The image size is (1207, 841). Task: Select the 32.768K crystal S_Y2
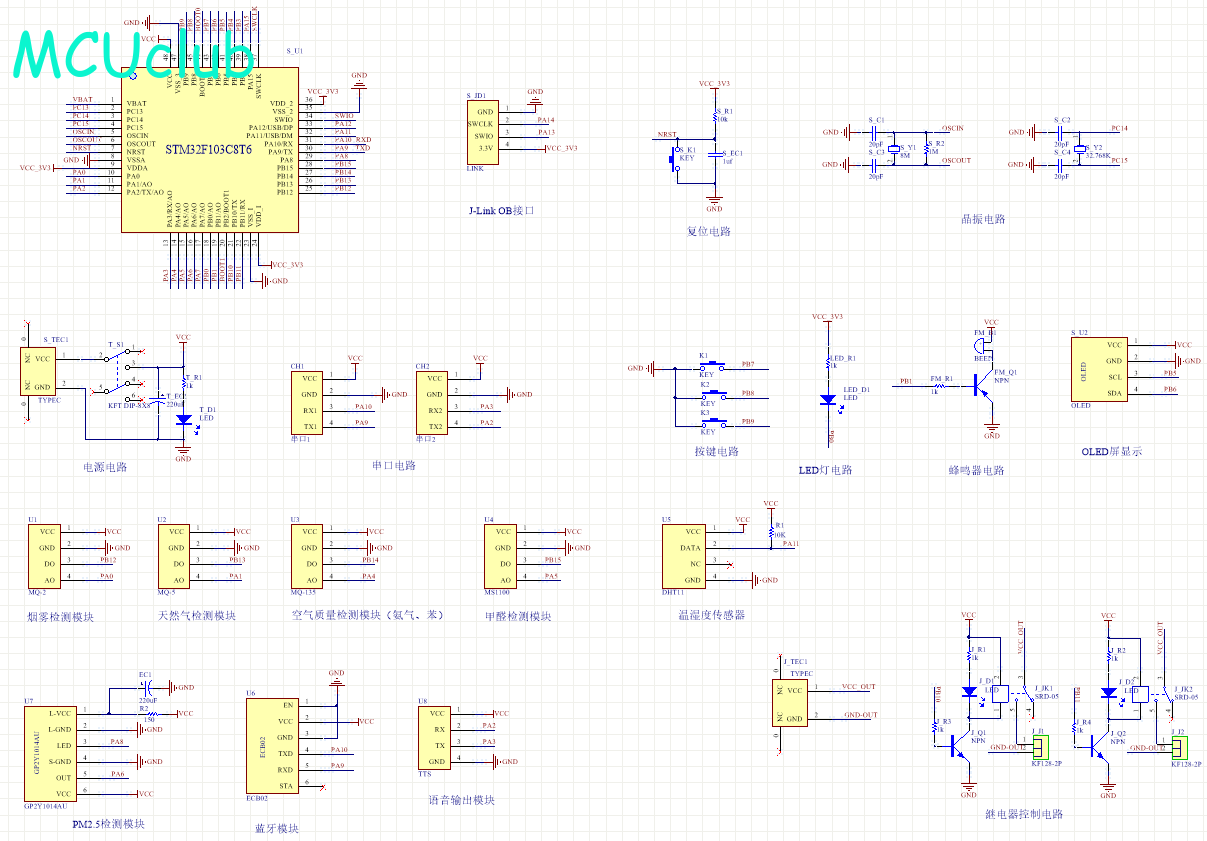click(1078, 147)
